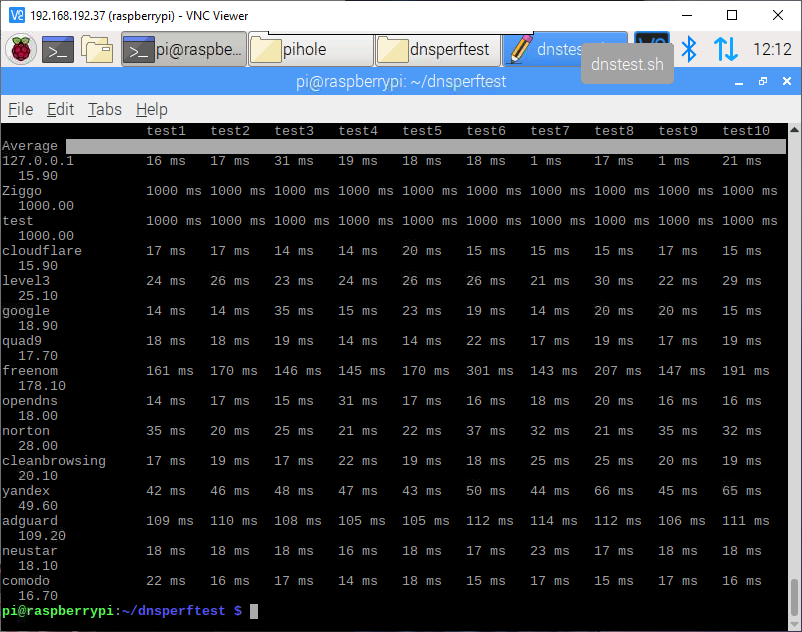Image resolution: width=802 pixels, height=632 pixels.
Task: Launch terminal from panel launcher icon
Action: pos(57,49)
